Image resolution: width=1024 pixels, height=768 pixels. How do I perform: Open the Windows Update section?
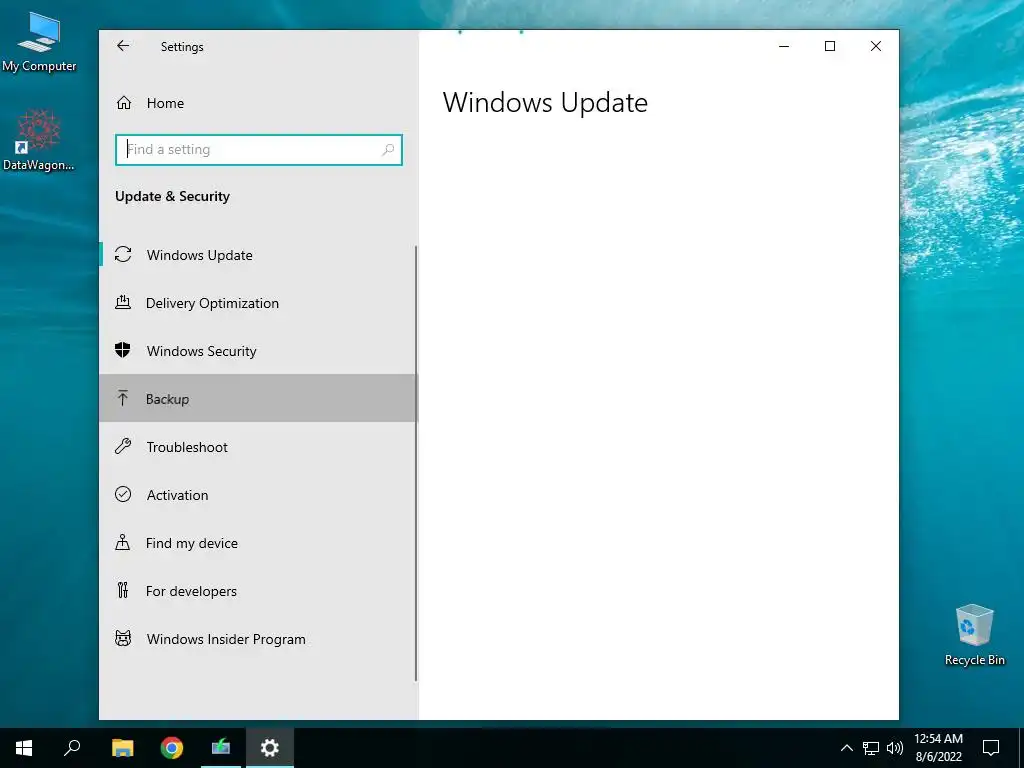[x=258, y=255]
